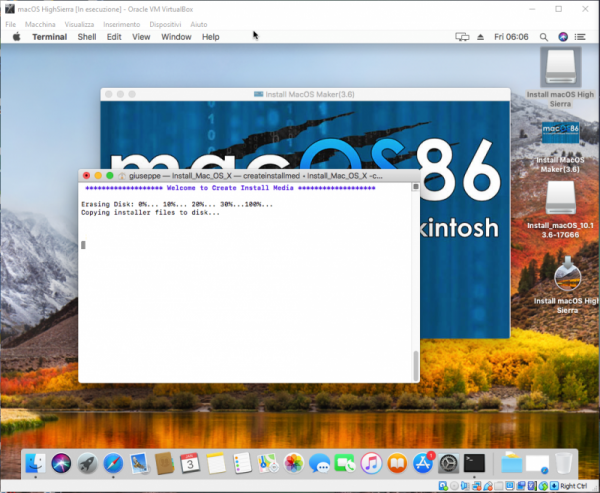Image resolution: width=600 pixels, height=493 pixels.
Task: Click the eject icon in menu bar
Action: click(x=481, y=37)
